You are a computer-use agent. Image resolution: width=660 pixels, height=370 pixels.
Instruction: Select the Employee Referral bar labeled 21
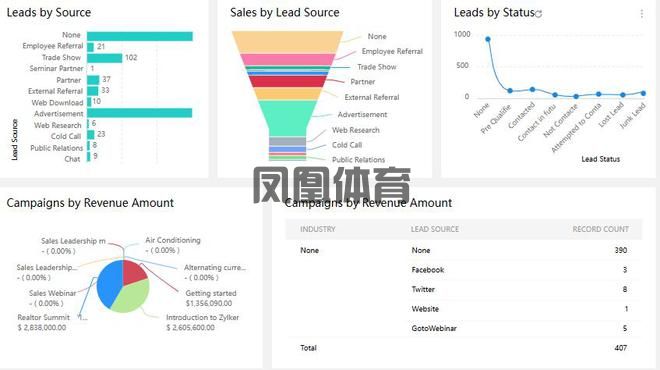(90, 47)
